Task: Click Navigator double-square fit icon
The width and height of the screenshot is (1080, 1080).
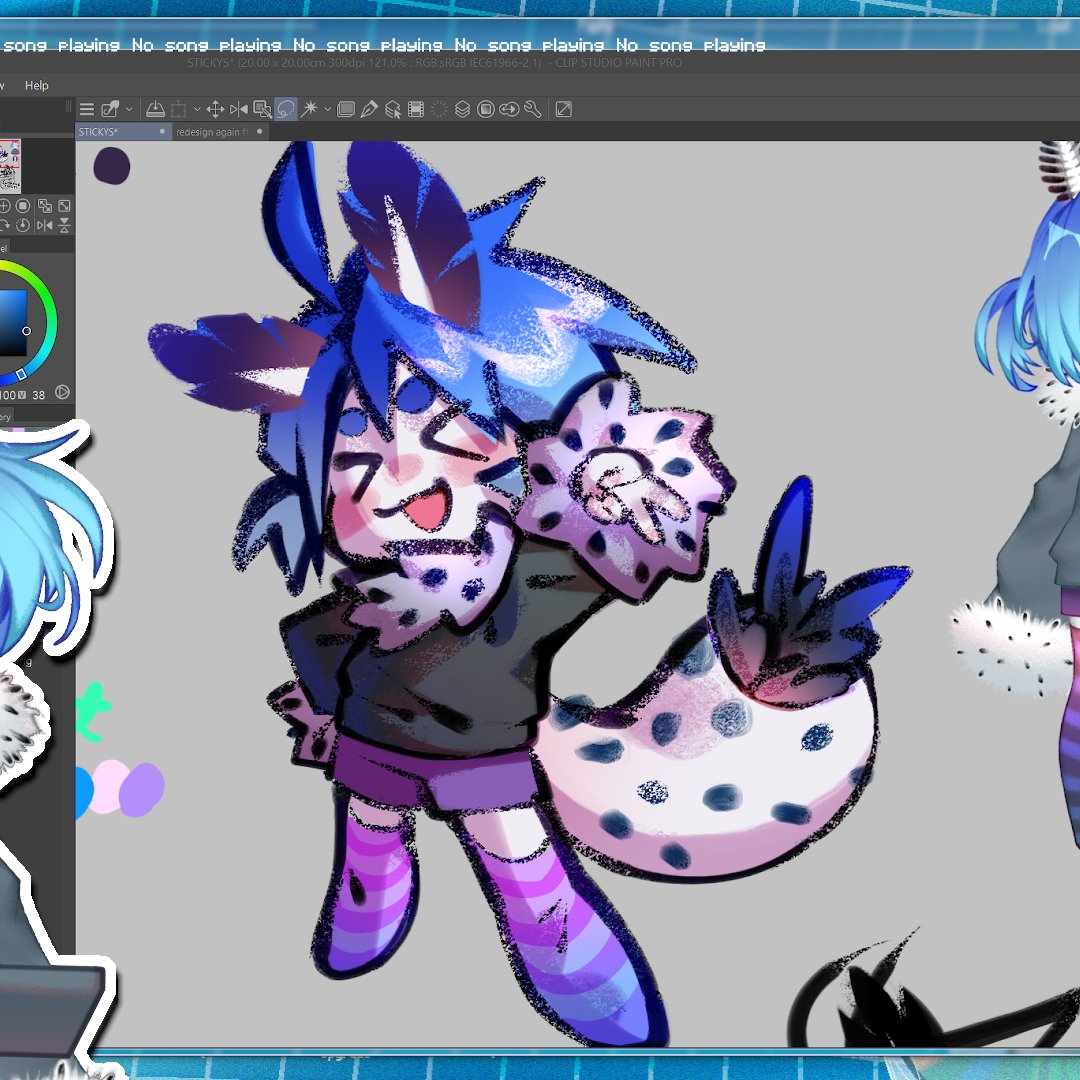Action: pyautogui.click(x=45, y=206)
